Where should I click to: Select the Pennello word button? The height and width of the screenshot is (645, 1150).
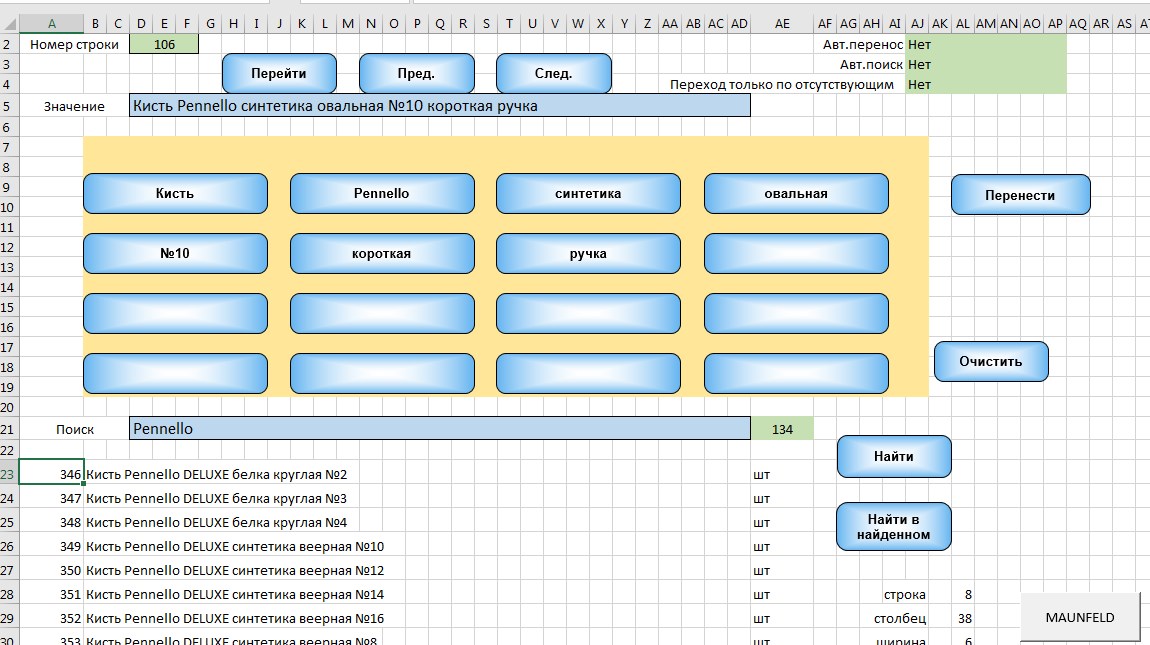click(x=382, y=194)
